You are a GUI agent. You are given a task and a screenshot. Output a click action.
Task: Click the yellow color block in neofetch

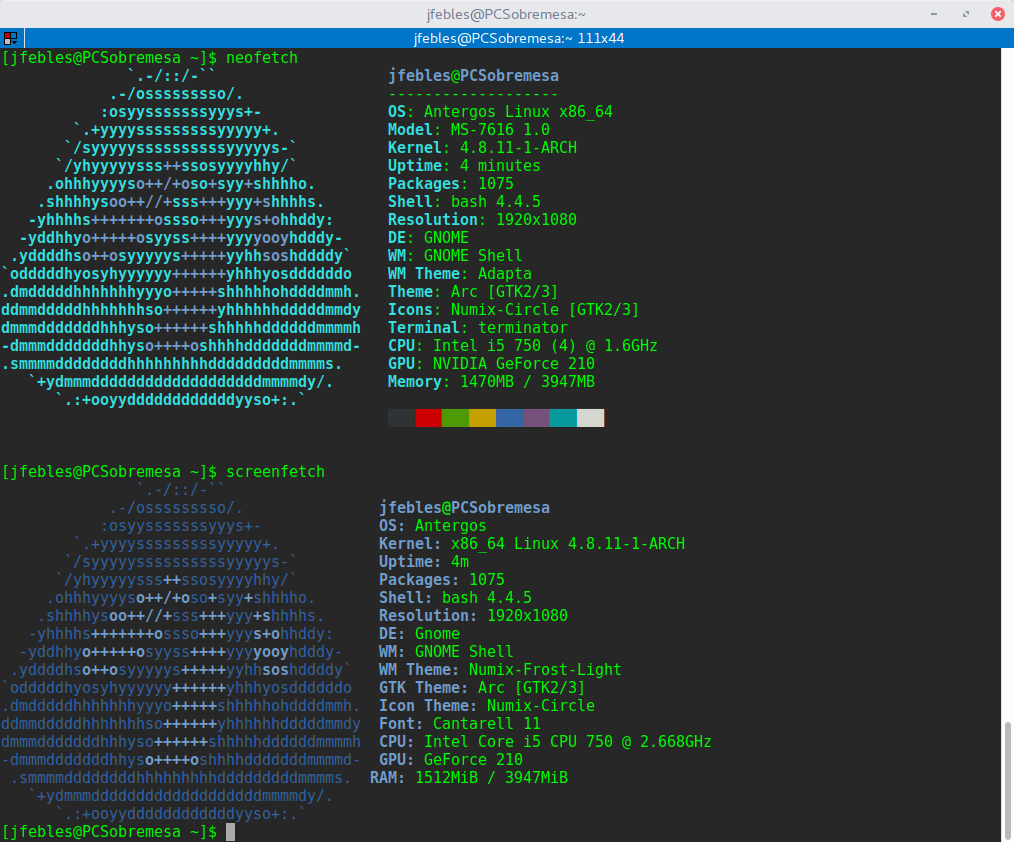click(x=482, y=418)
